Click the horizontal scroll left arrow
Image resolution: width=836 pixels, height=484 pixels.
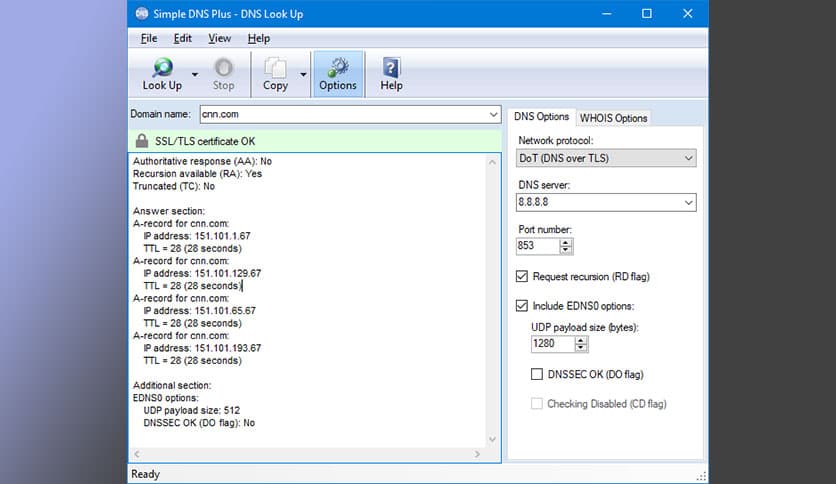[x=137, y=454]
